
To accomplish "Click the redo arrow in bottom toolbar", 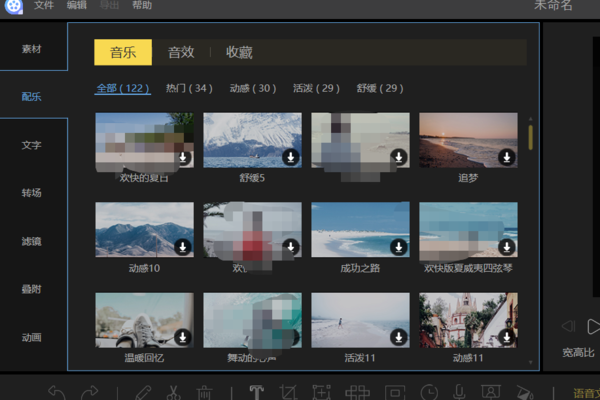I will pos(90,391).
